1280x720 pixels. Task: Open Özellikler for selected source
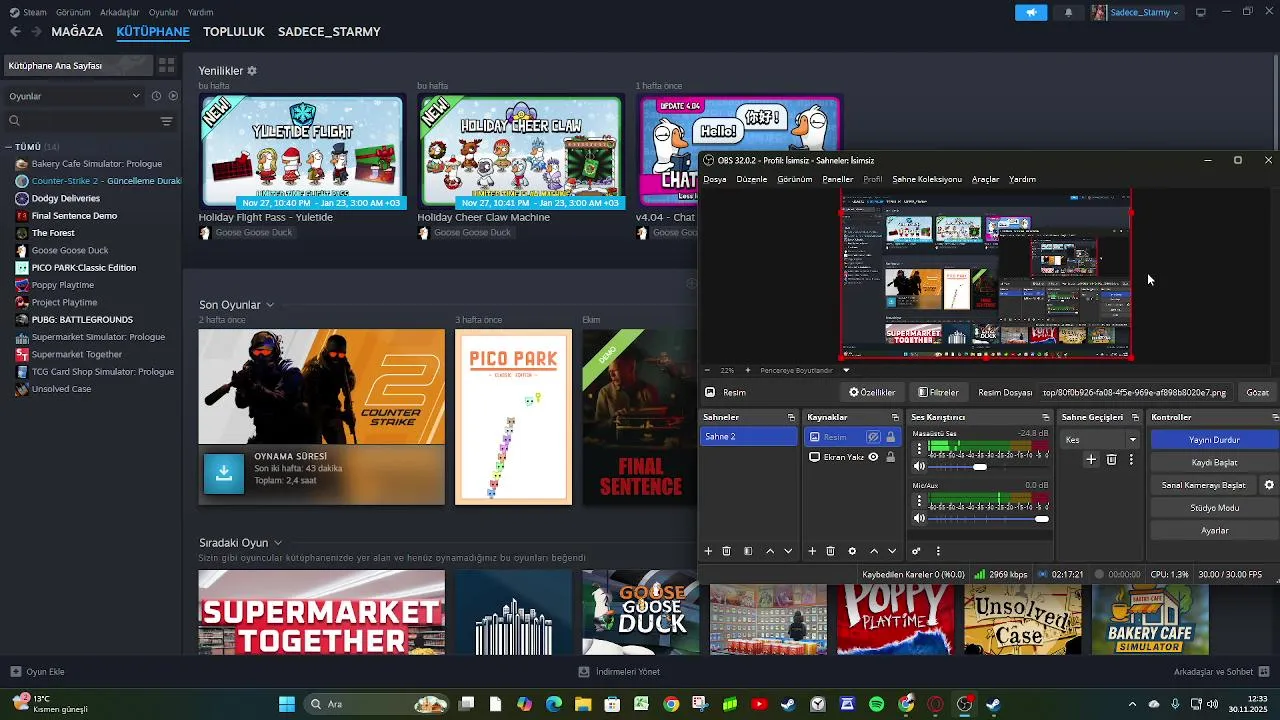pos(872,393)
